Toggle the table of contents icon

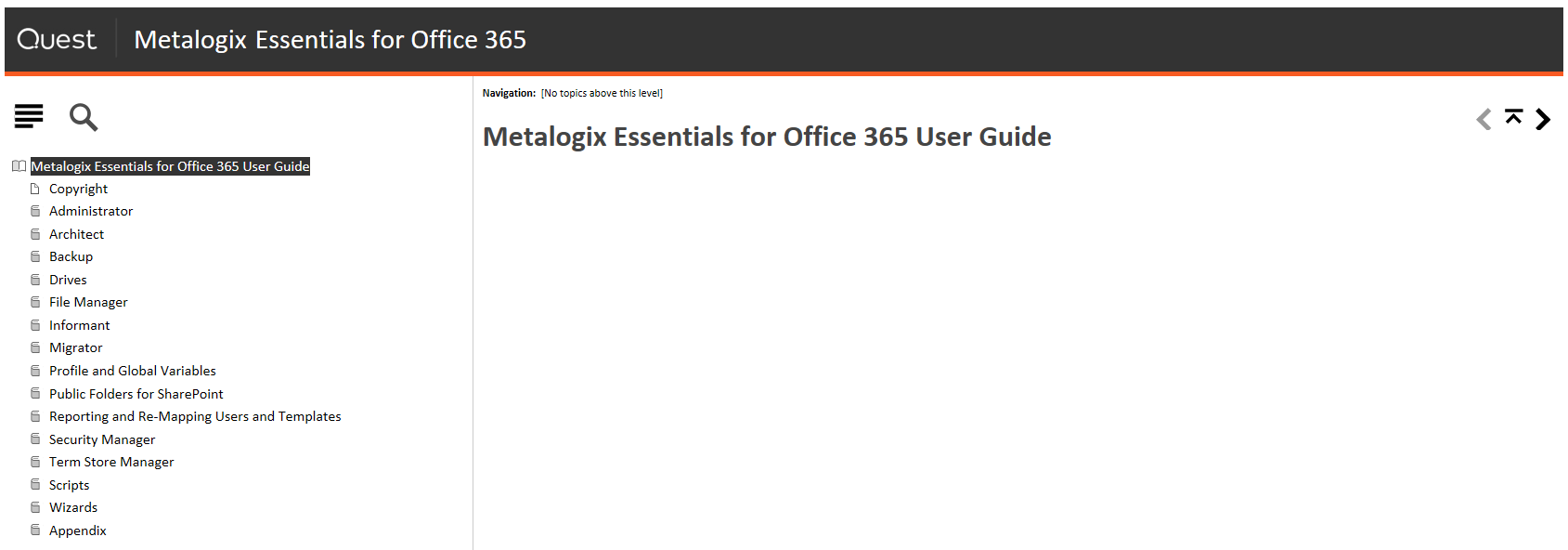tap(29, 116)
